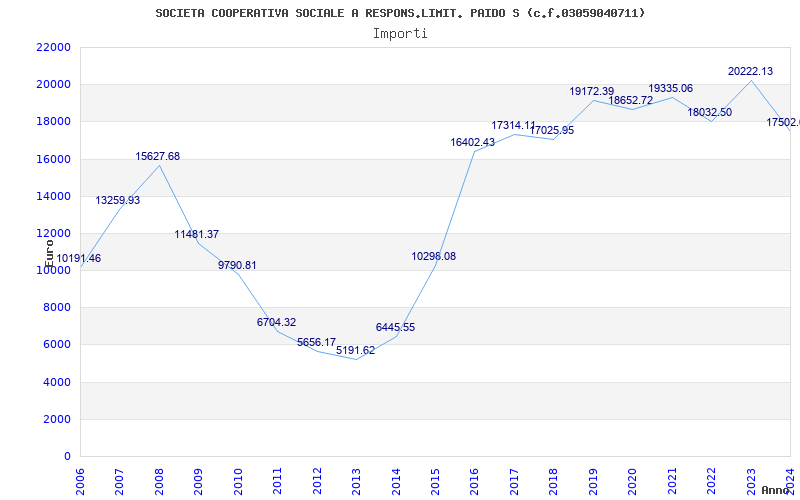Select data label 17314.11
This screenshot has width=800, height=500.
tap(514, 126)
